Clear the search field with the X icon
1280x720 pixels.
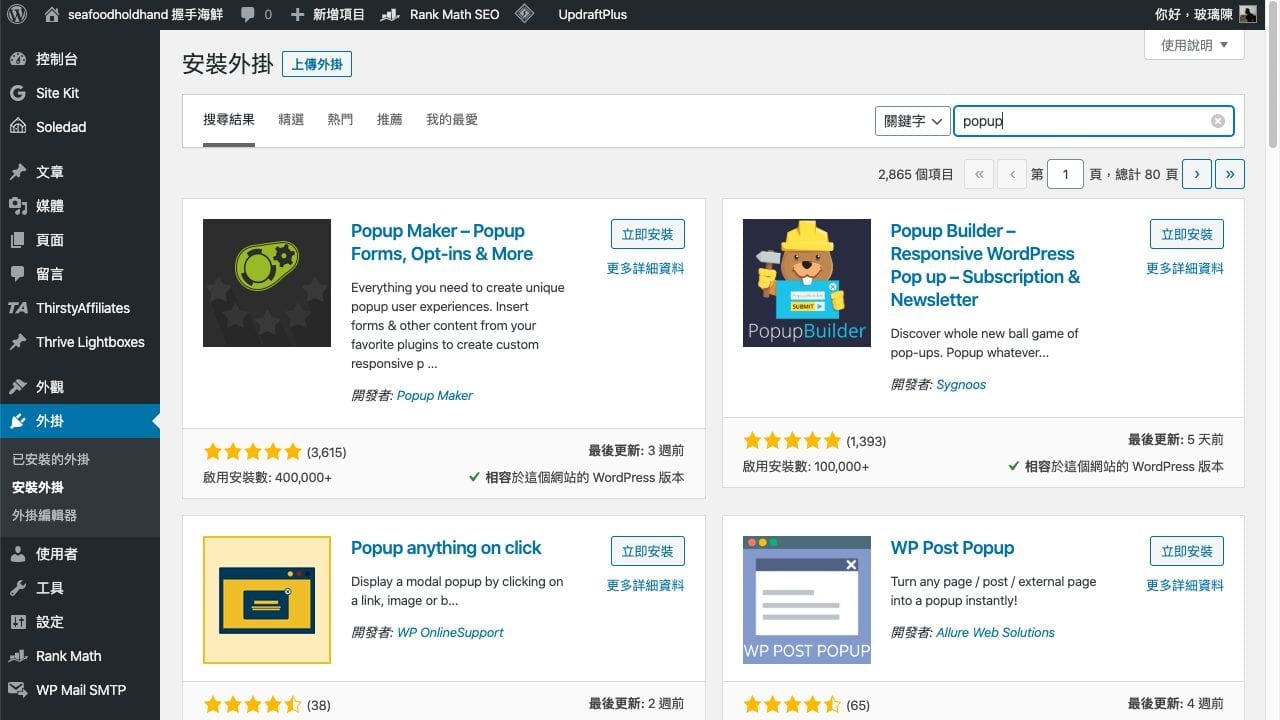pos(1217,121)
